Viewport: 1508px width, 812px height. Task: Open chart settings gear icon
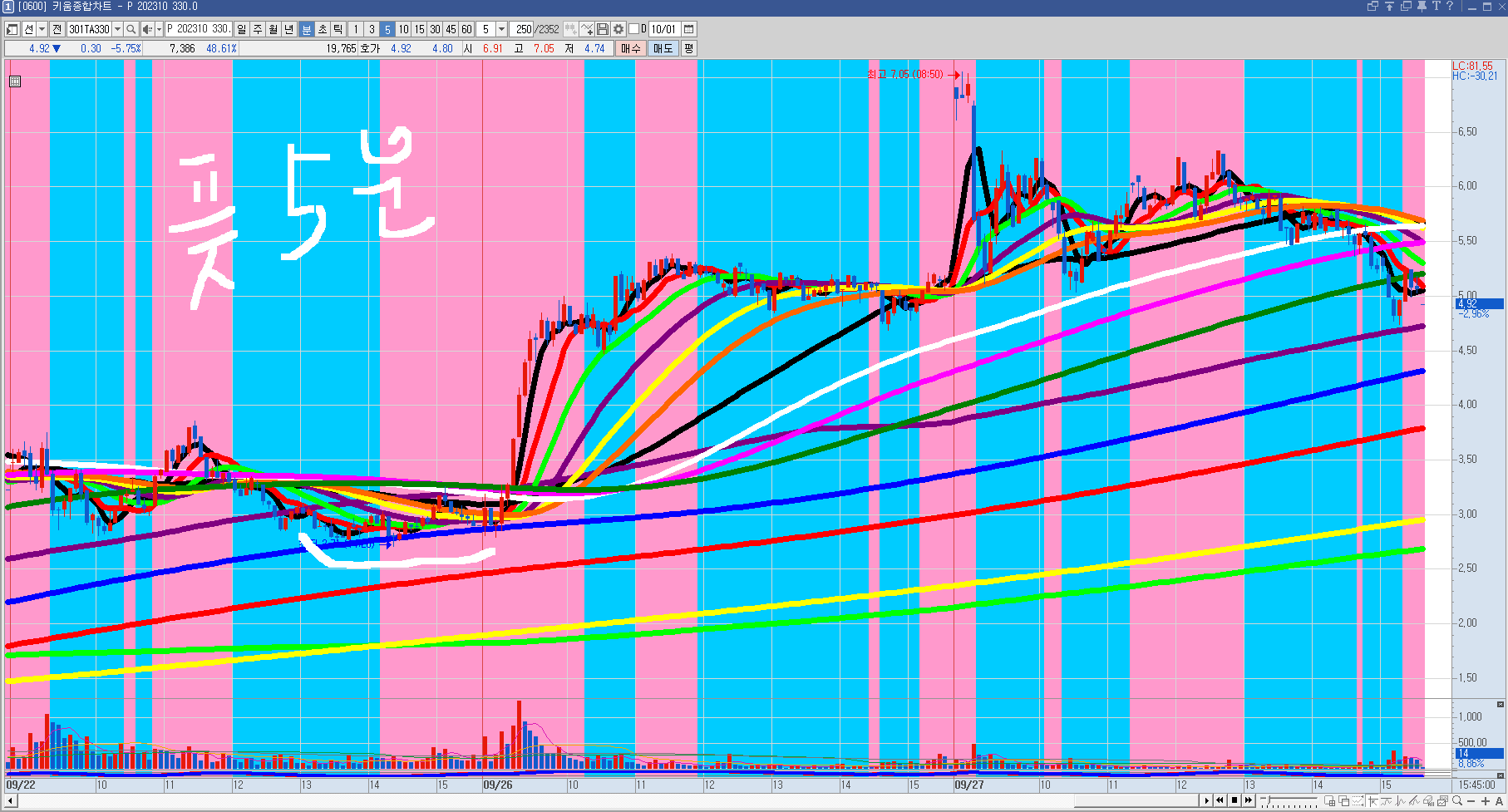(x=618, y=29)
